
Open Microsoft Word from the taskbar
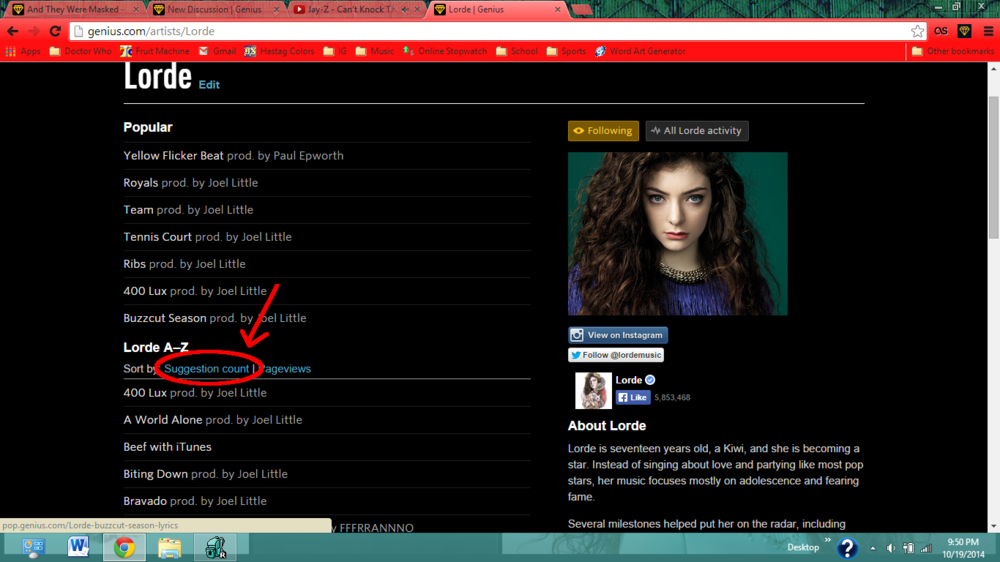pos(79,547)
